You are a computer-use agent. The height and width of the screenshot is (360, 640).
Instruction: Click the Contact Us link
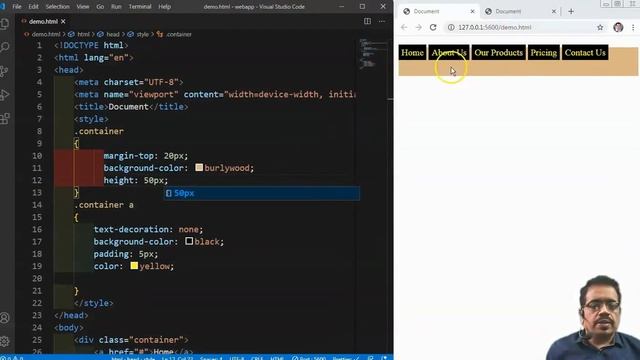pyautogui.click(x=585, y=53)
